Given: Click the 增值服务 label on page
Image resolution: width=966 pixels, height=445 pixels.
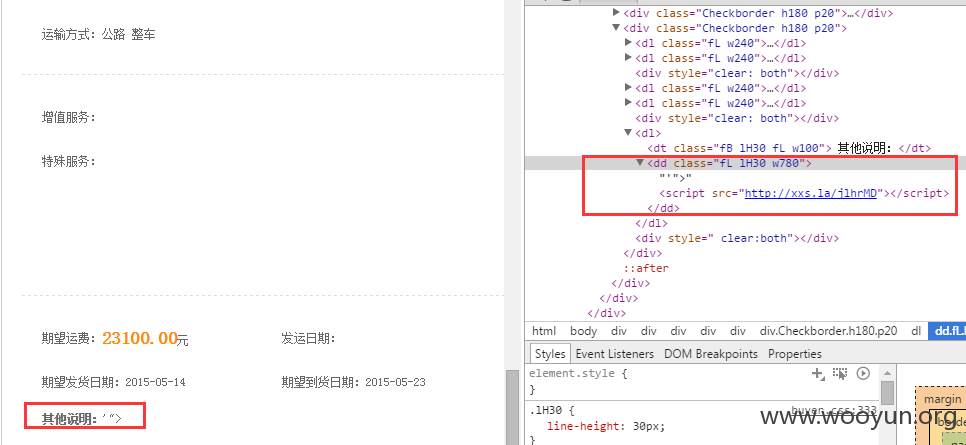Looking at the screenshot, I should coord(68,117).
